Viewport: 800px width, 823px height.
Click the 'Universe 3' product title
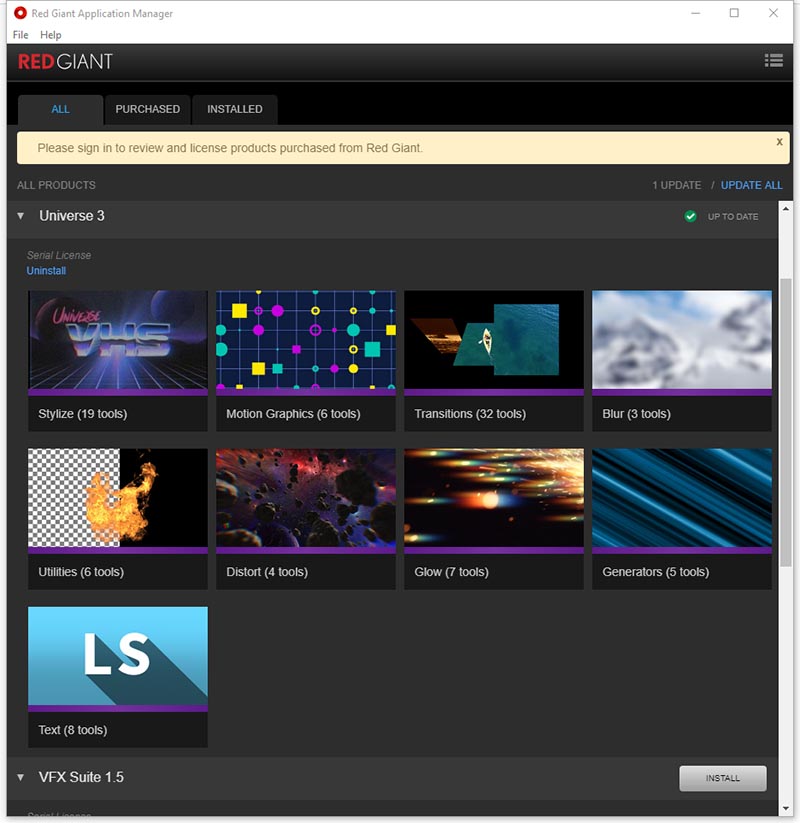(x=72, y=216)
